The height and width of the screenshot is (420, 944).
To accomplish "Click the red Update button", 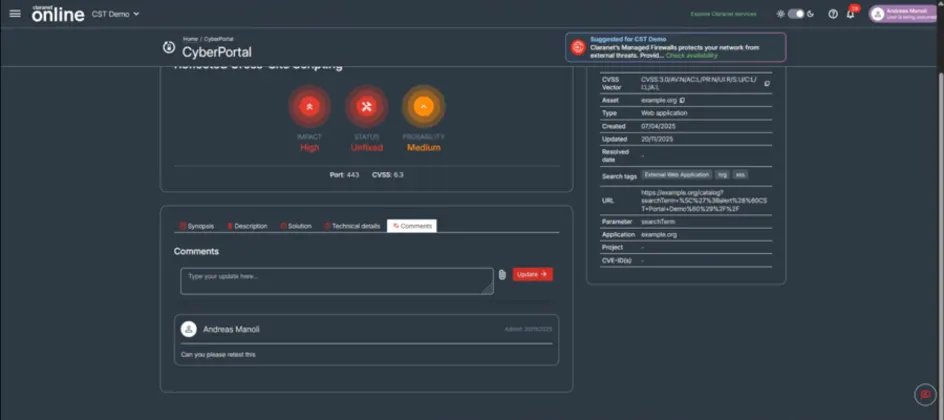I will [532, 274].
